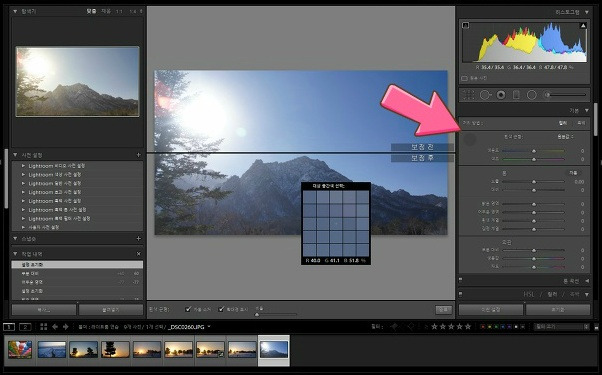Select 1:1 zoom in Navigator header
This screenshot has height=375, width=602.
[119, 12]
